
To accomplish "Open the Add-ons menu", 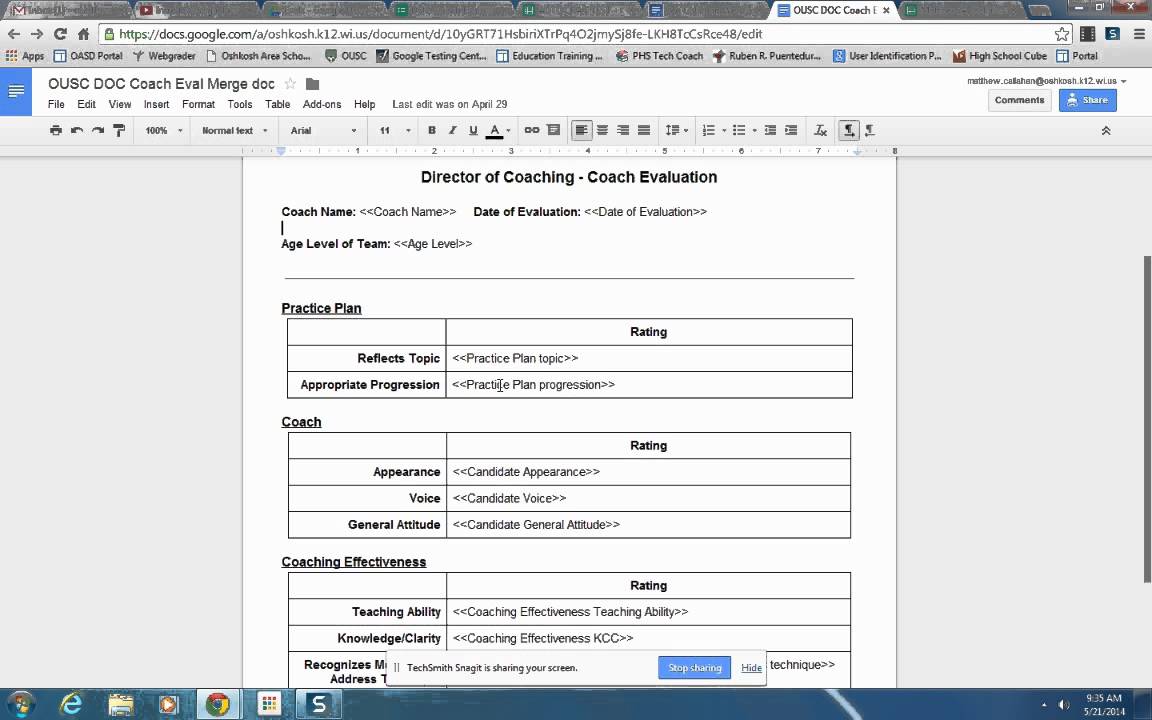I will coord(322,104).
